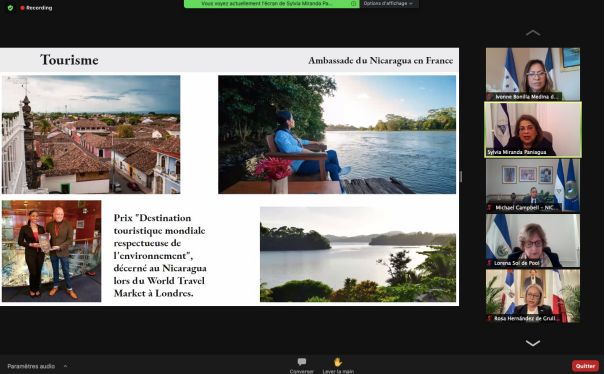Open Paramètres audio settings
This screenshot has height=374, width=605.
(31, 366)
